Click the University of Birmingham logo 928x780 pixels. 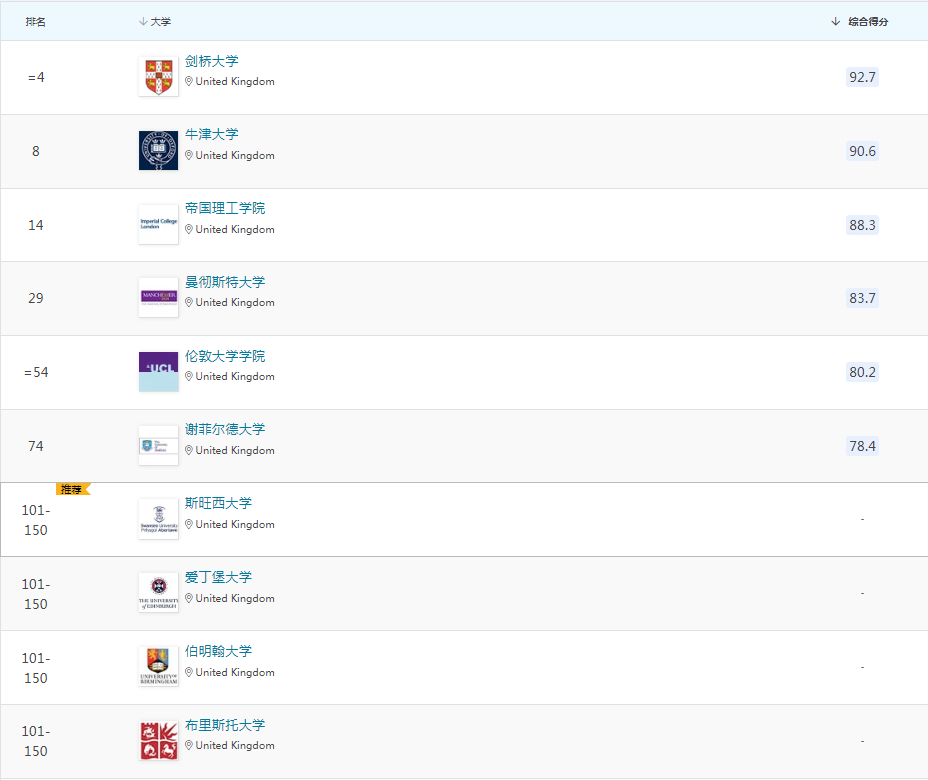(x=158, y=667)
